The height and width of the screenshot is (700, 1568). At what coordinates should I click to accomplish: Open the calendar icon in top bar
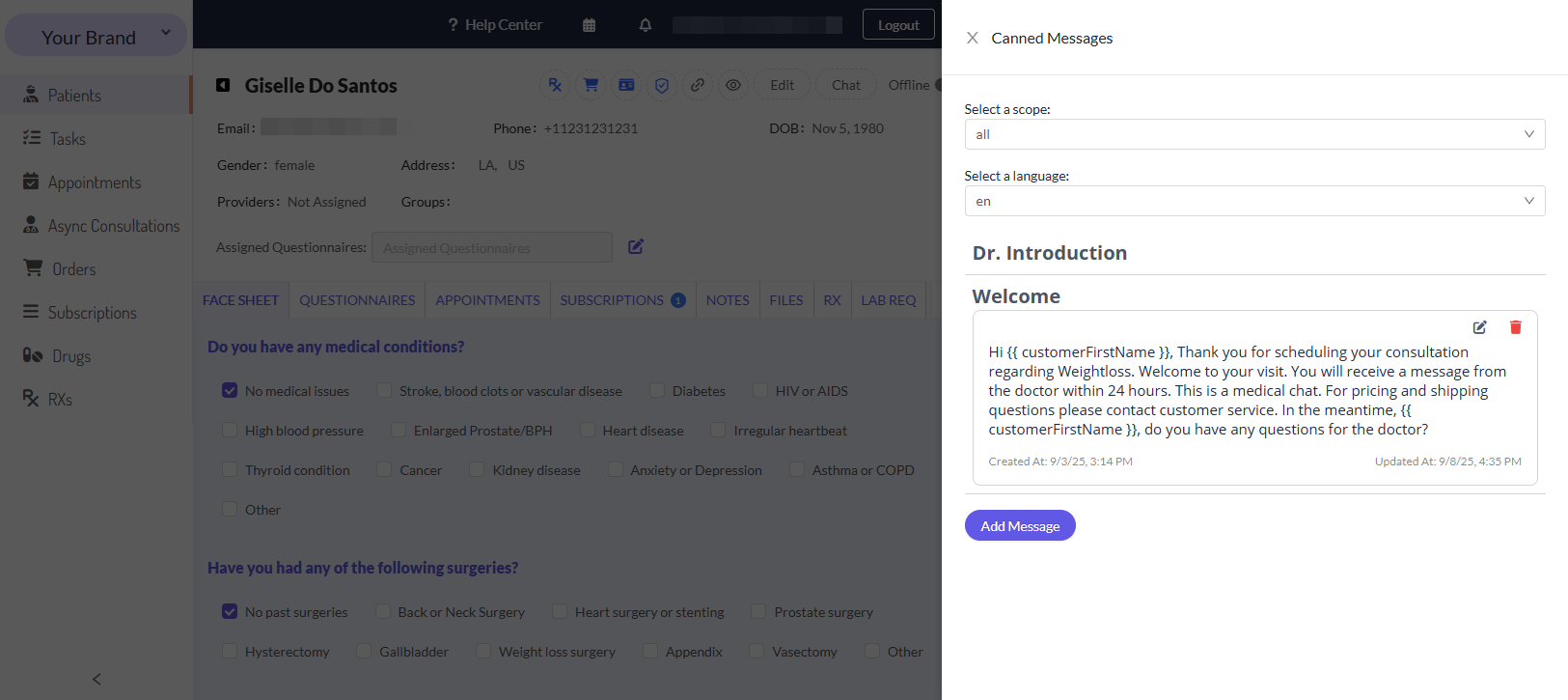589,25
